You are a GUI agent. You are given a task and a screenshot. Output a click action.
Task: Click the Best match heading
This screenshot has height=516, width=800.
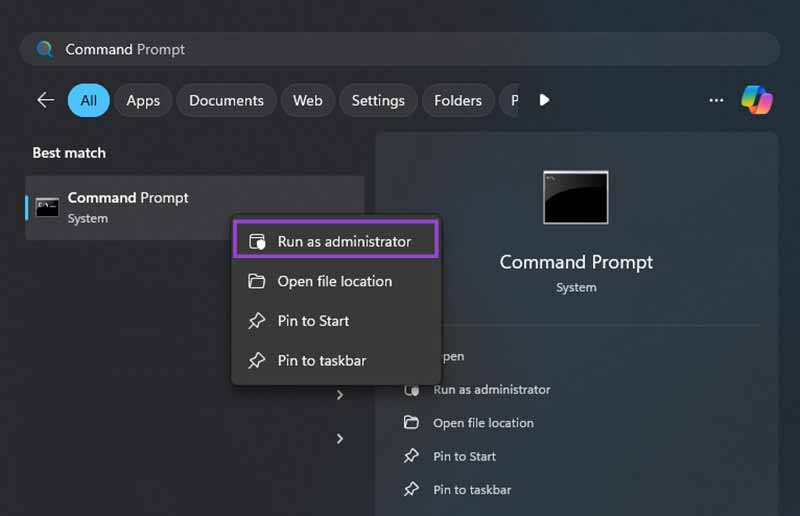pyautogui.click(x=69, y=153)
